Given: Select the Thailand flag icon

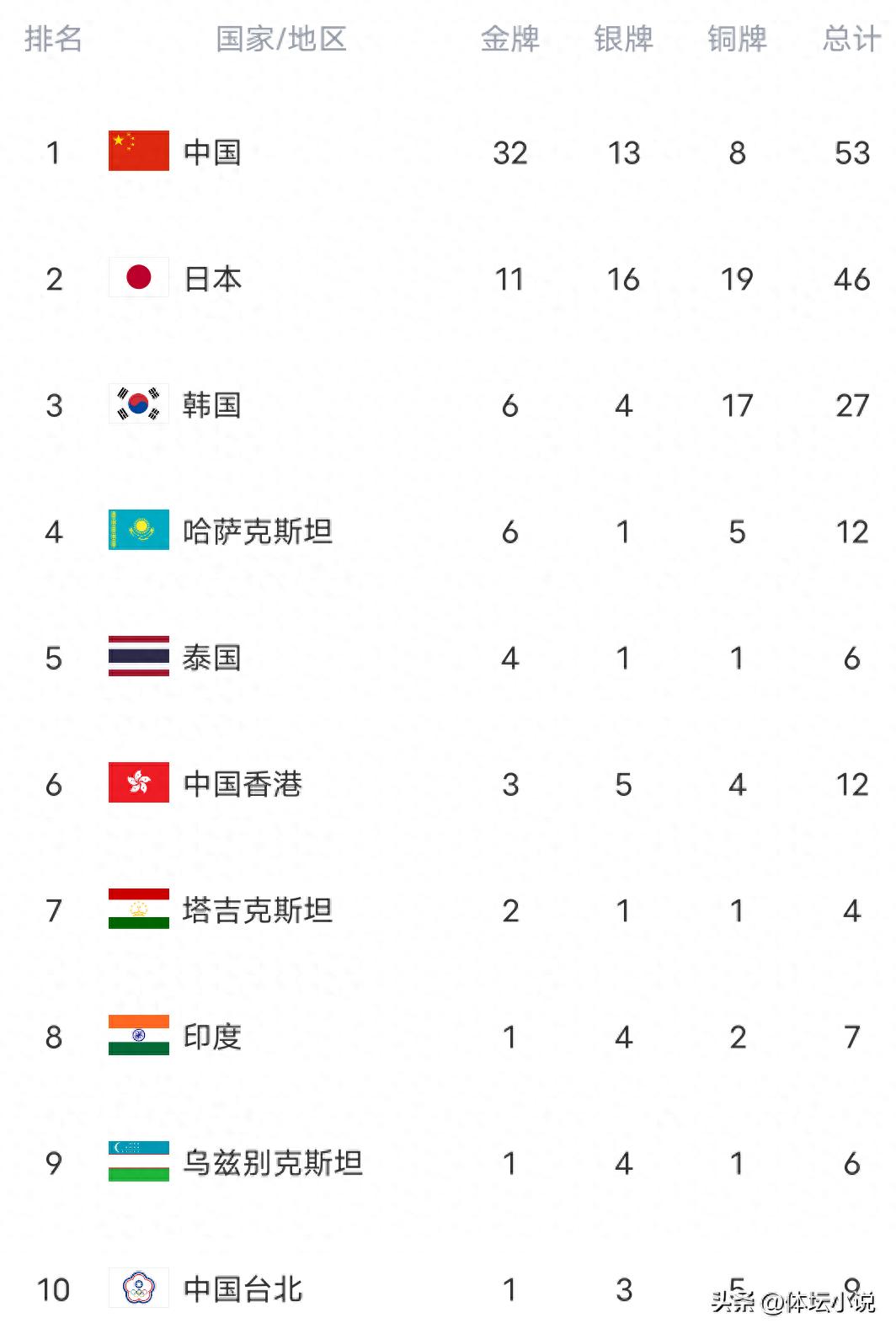Looking at the screenshot, I should click(x=139, y=656).
